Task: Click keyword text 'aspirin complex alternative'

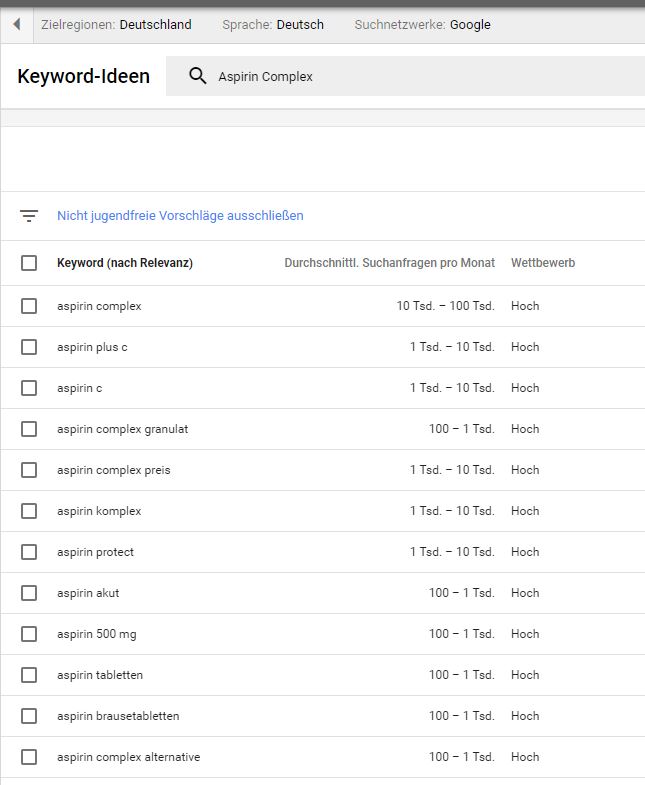Action: point(128,757)
